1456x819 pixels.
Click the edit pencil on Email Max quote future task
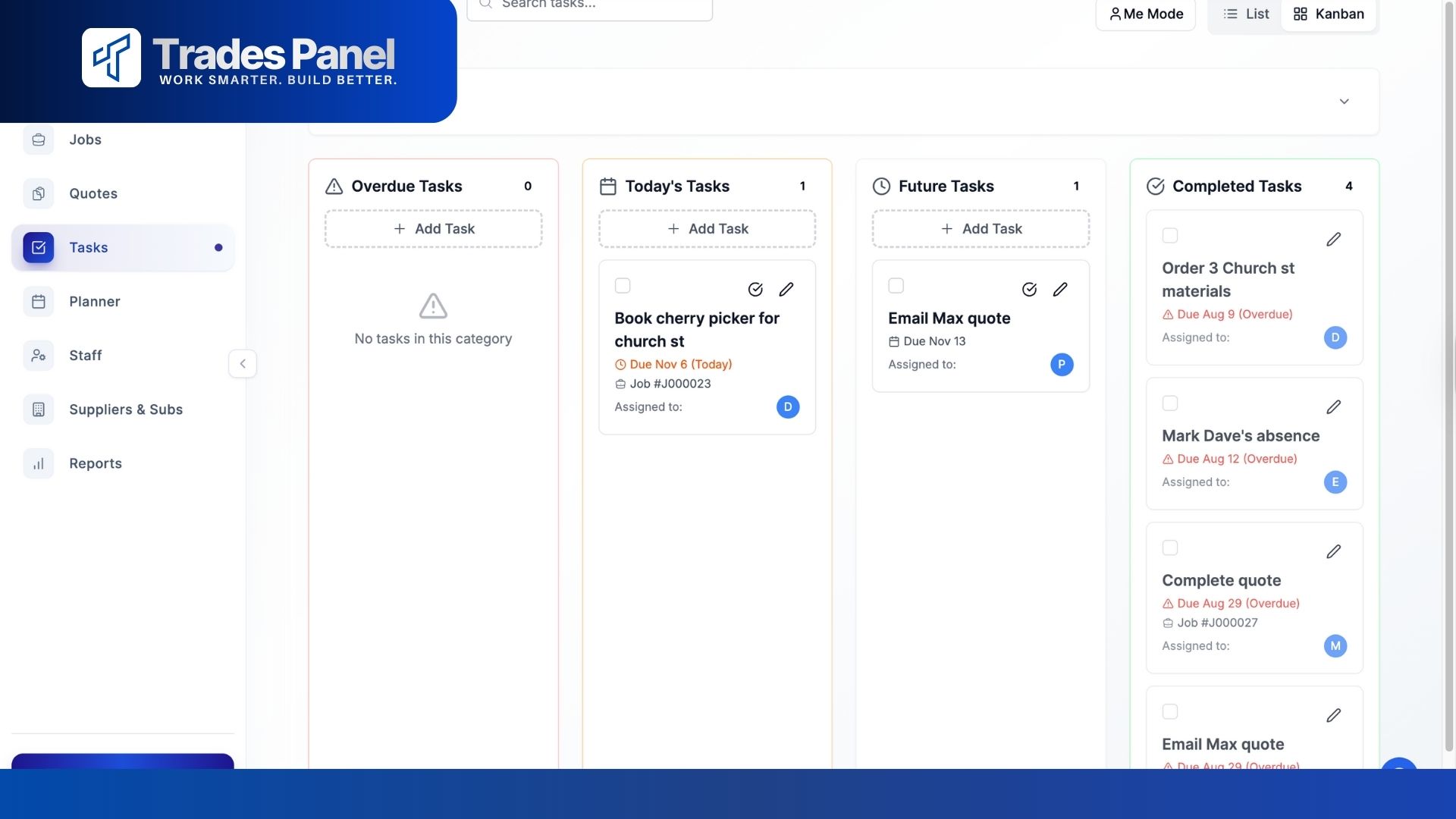1060,289
